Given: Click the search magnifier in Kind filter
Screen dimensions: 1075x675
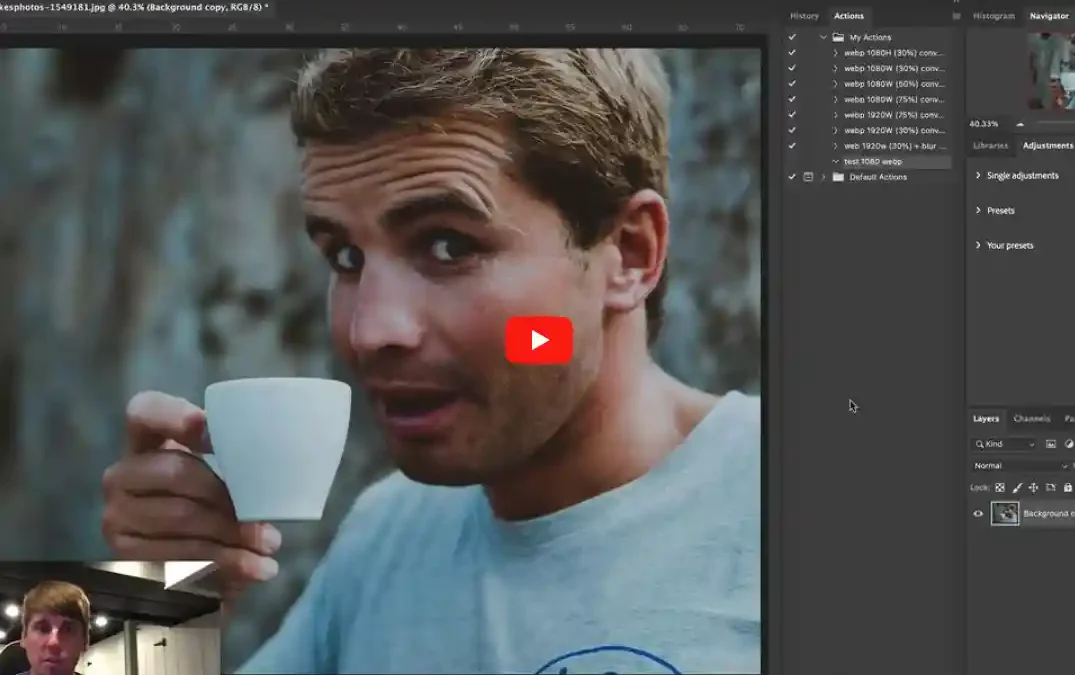Looking at the screenshot, I should click(x=980, y=444).
